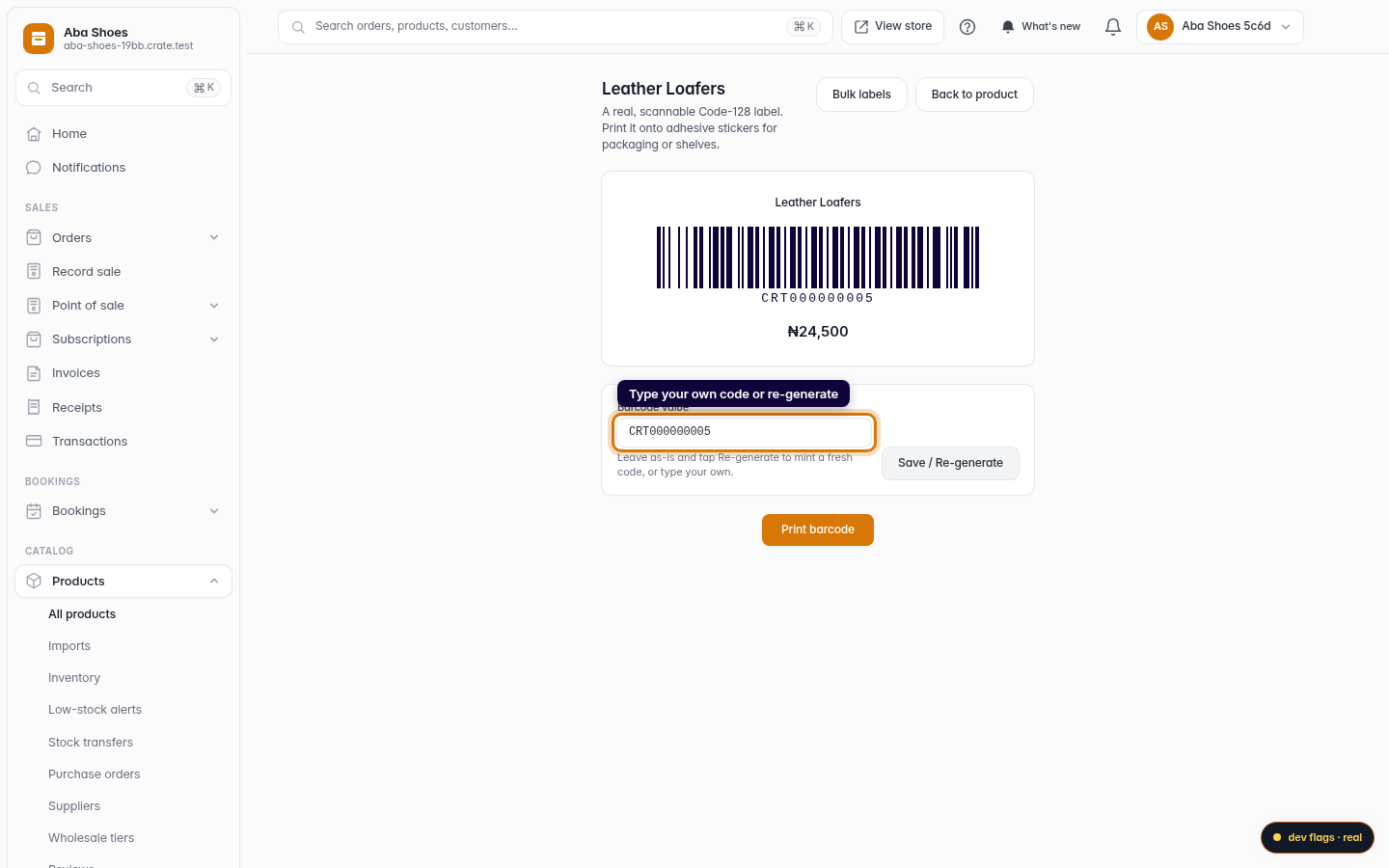Open Transactions section

pyautogui.click(x=123, y=441)
